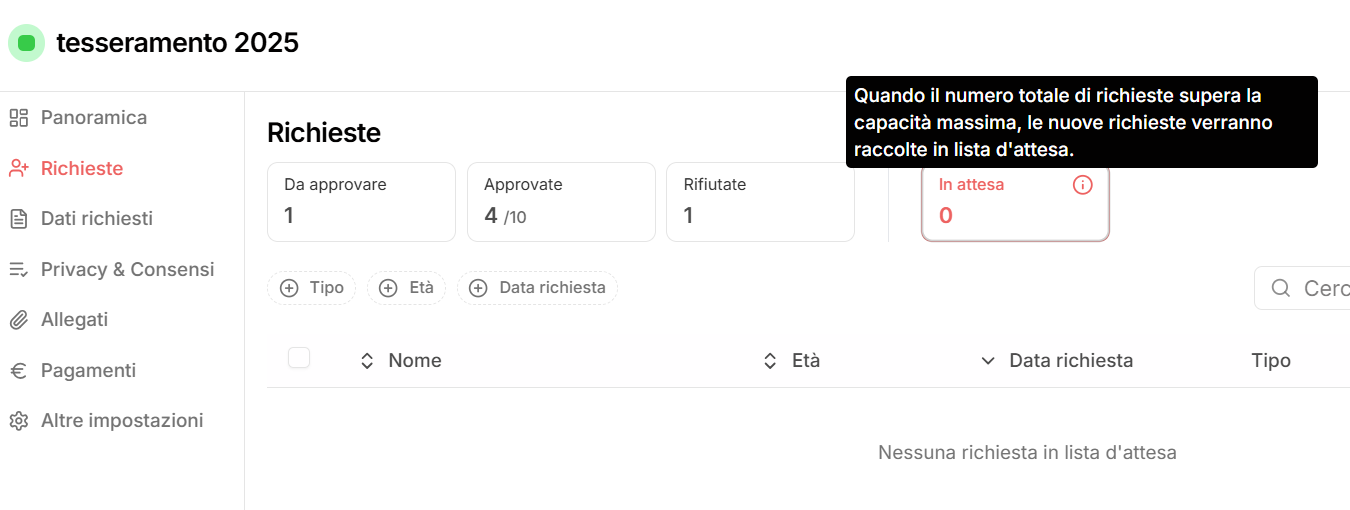
Task: Click the info icon on In attesa card
Action: [x=1082, y=185]
